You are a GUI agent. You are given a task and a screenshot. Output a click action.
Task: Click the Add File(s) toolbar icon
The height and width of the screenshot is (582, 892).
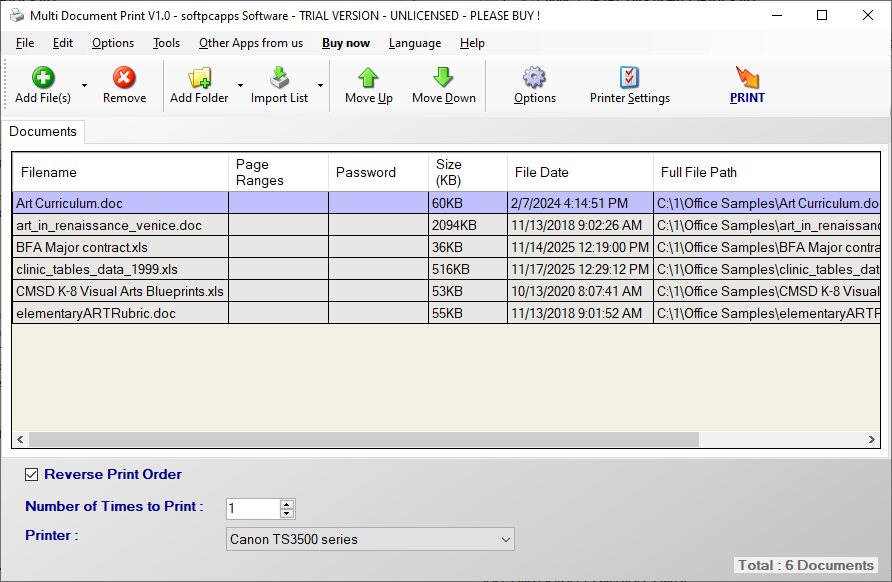41,78
